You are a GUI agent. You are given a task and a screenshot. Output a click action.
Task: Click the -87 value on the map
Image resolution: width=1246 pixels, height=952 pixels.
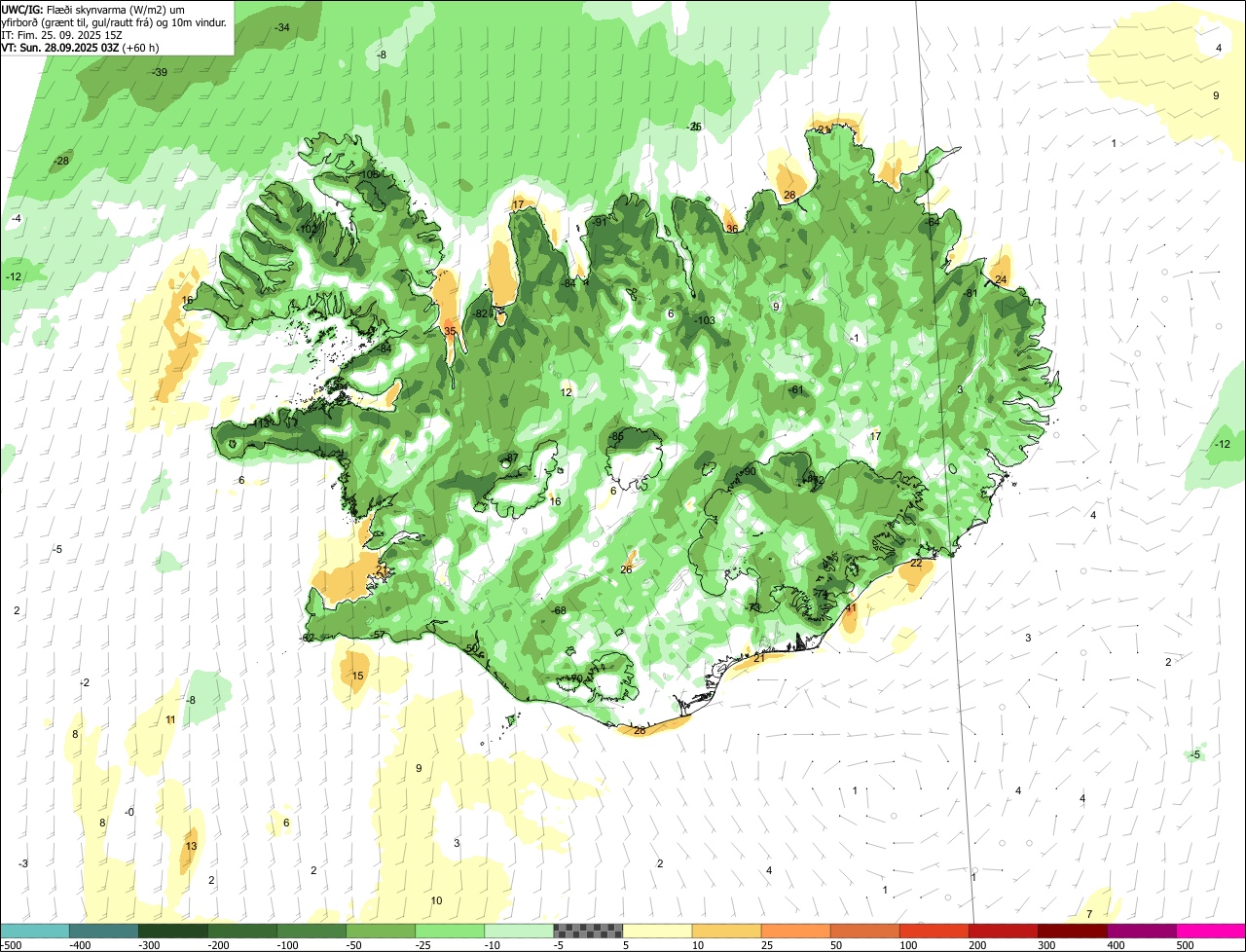click(512, 458)
